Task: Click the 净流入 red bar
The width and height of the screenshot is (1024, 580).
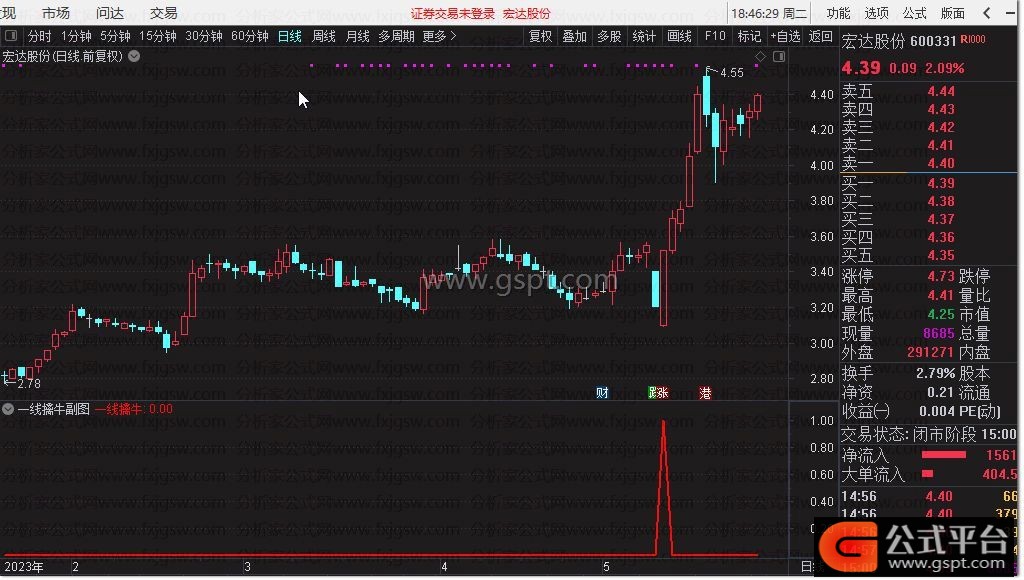Action: pyautogui.click(x=944, y=455)
